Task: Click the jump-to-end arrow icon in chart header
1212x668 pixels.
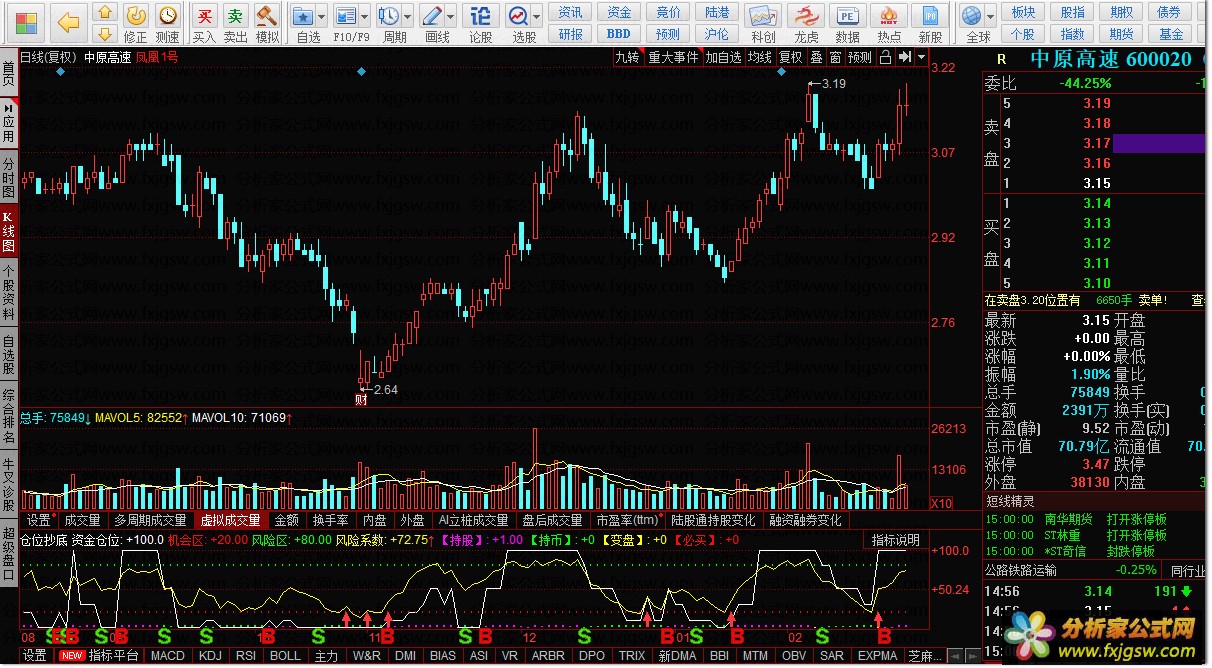Action: [x=904, y=57]
